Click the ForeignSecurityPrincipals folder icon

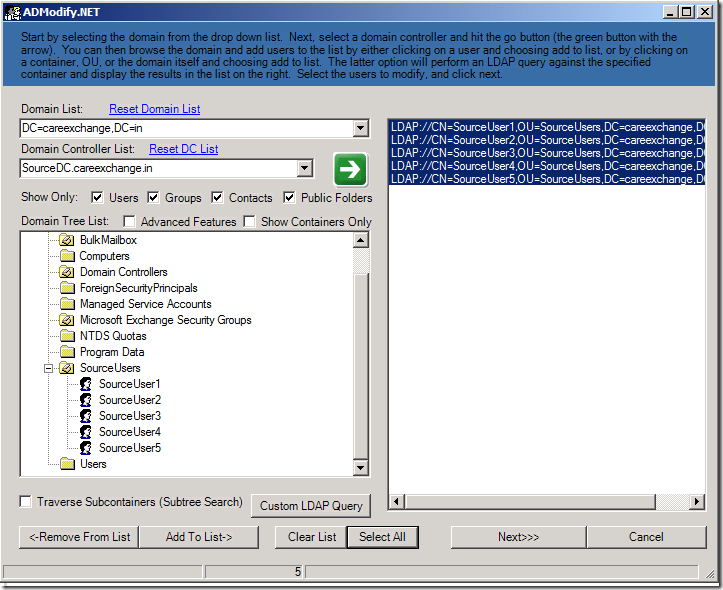coord(67,288)
